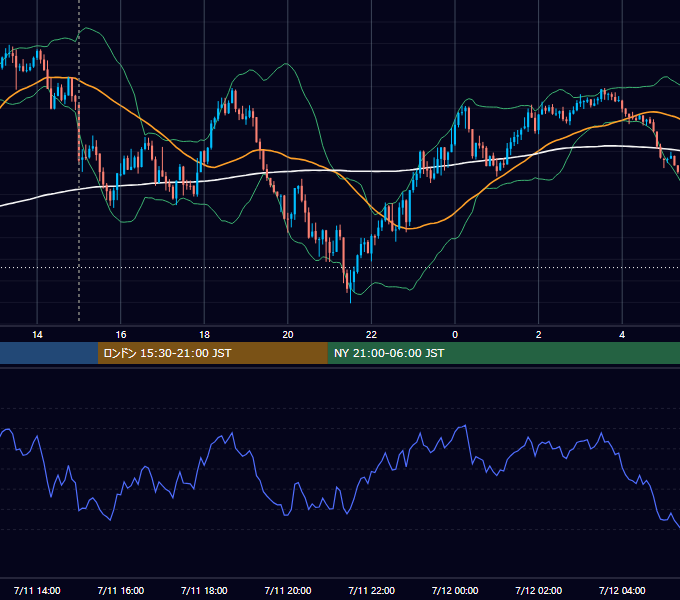Click the 7/12 00:00 label on indicator axis

(455, 590)
